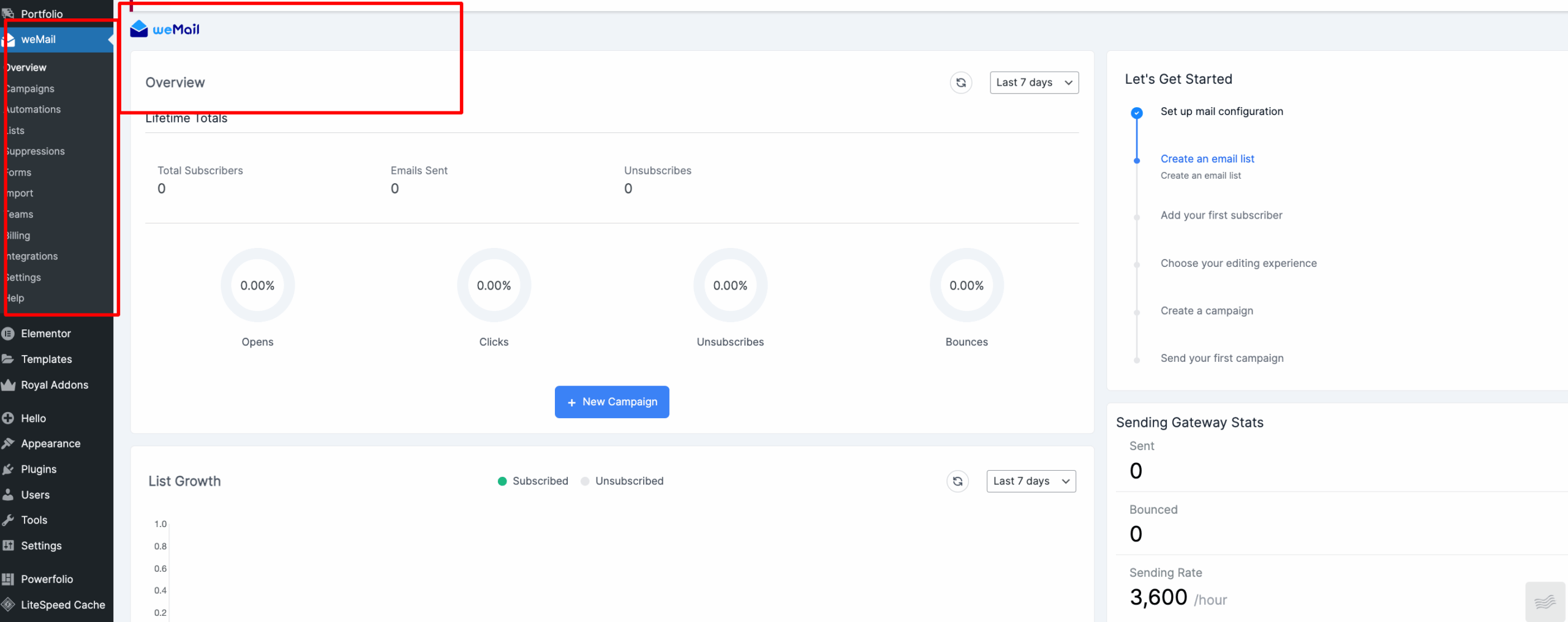Image resolution: width=1568 pixels, height=622 pixels.
Task: Open Automations in weMail submenu
Action: pos(33,110)
